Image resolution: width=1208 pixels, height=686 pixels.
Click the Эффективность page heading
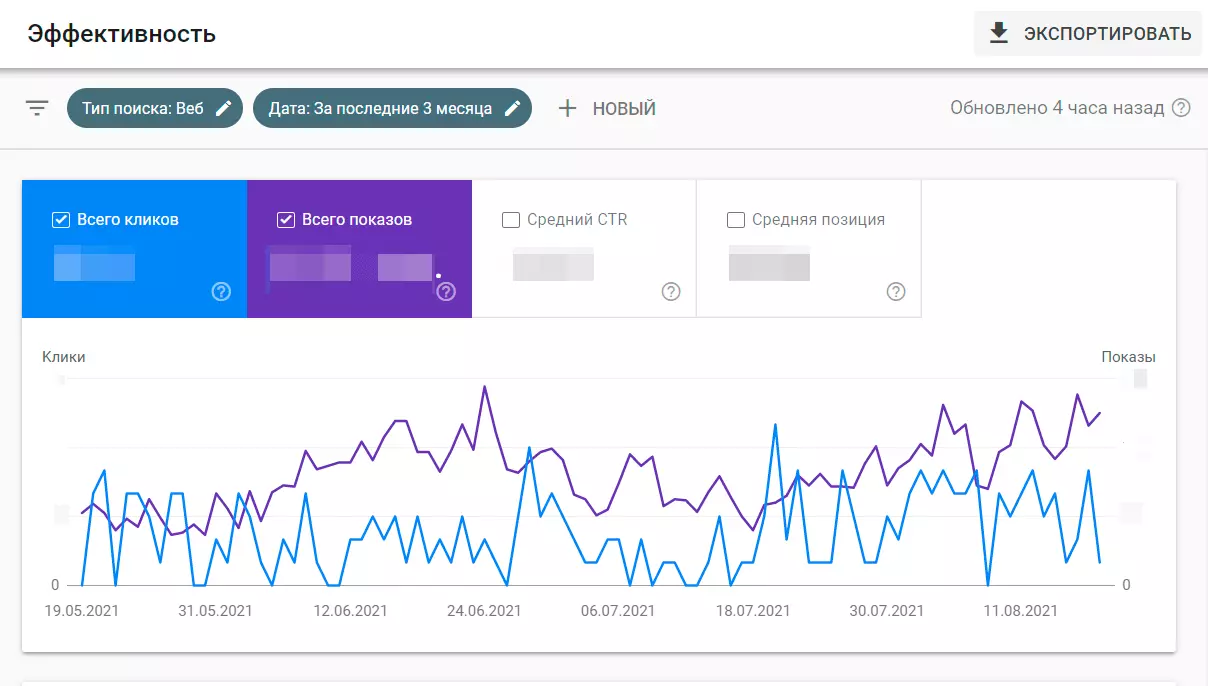122,34
